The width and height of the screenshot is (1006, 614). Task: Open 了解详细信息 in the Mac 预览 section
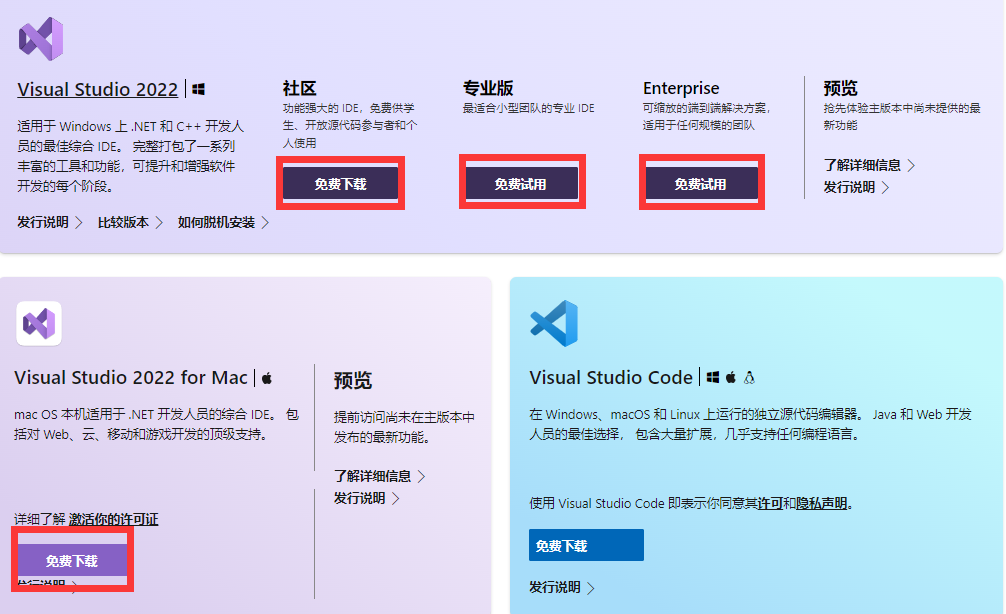379,476
